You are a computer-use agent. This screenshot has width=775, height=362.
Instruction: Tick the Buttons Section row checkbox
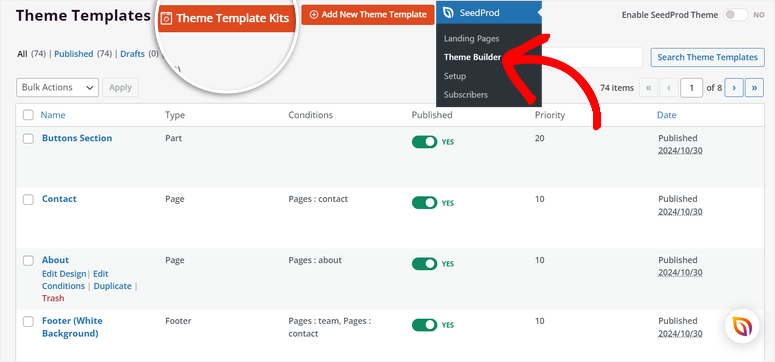click(x=28, y=138)
